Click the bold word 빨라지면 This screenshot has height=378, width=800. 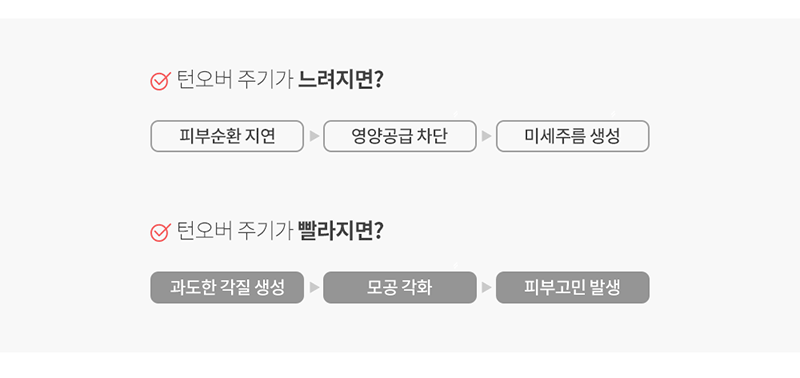click(336, 231)
